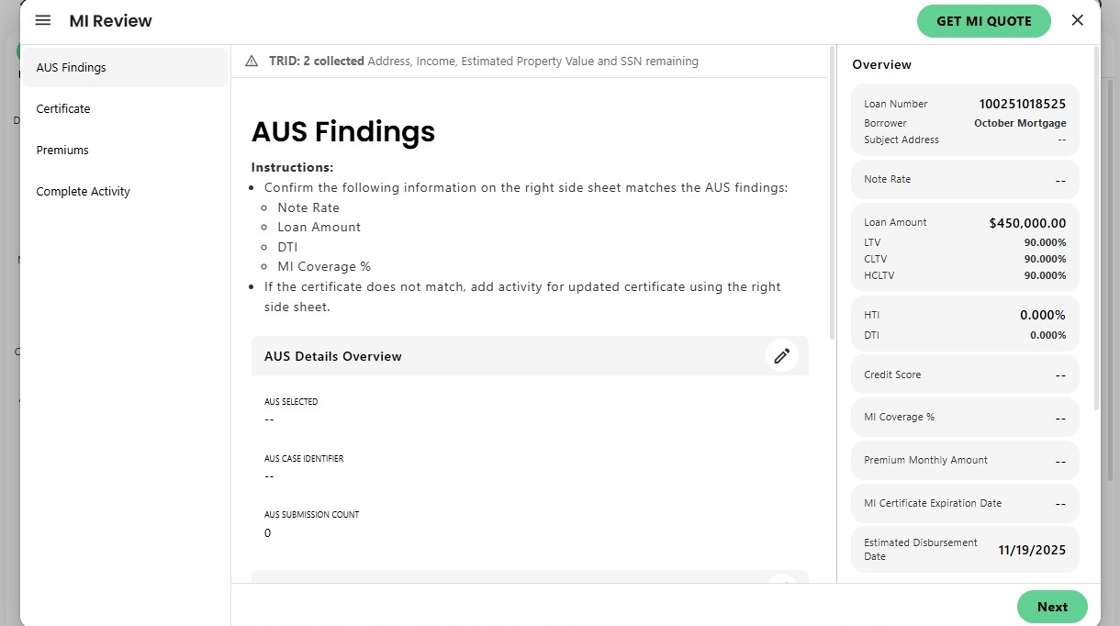This screenshot has height=626, width=1120.
Task: Open the hamburger navigation menu
Action: (x=43, y=21)
